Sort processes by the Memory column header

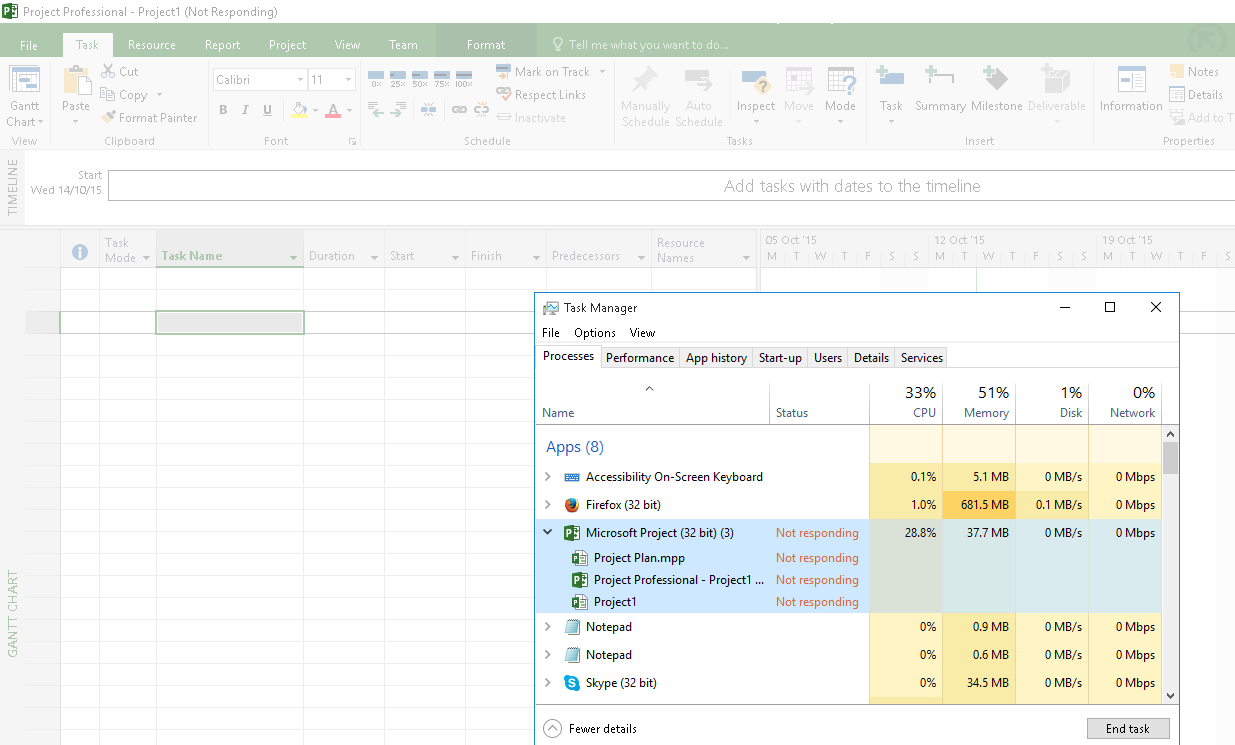coord(979,402)
